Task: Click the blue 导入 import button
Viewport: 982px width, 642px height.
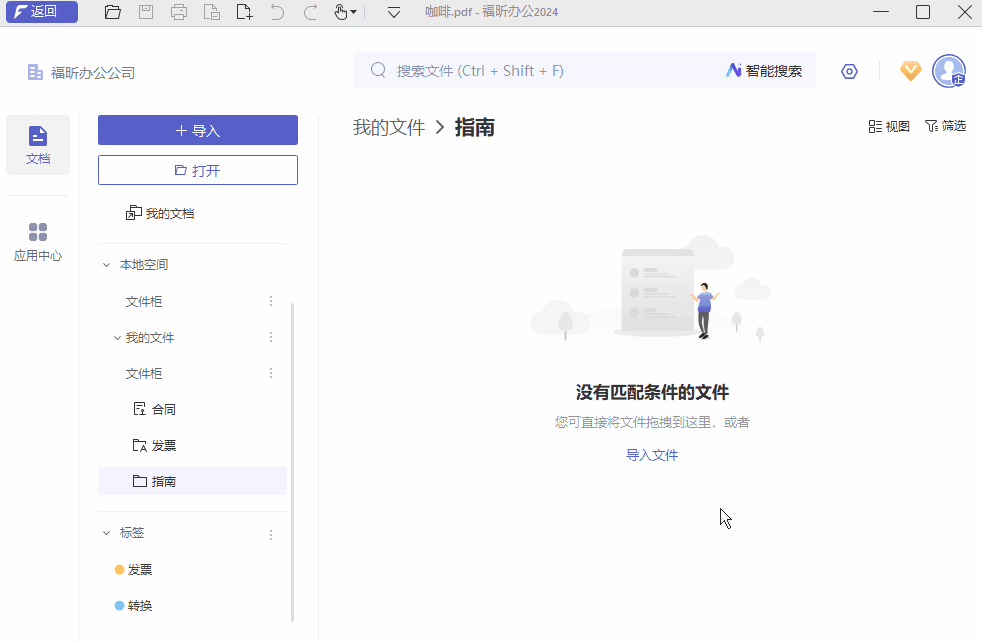Action: 197,130
